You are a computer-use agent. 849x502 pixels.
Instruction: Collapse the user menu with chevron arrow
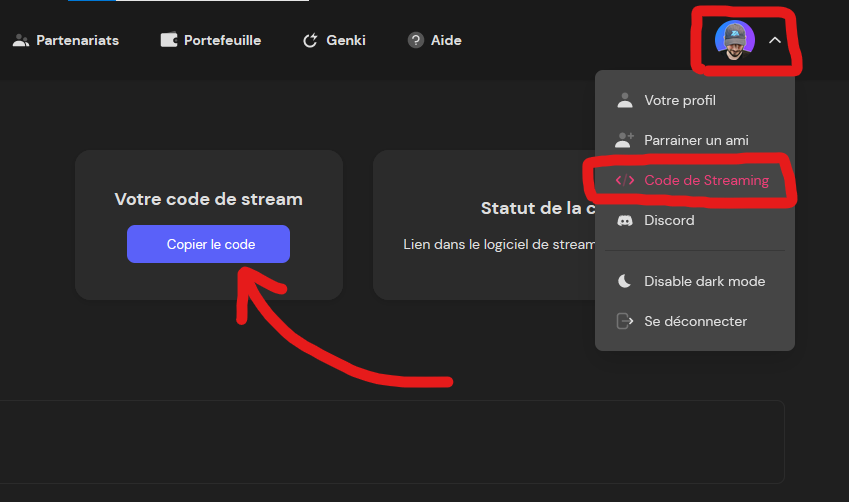[774, 41]
